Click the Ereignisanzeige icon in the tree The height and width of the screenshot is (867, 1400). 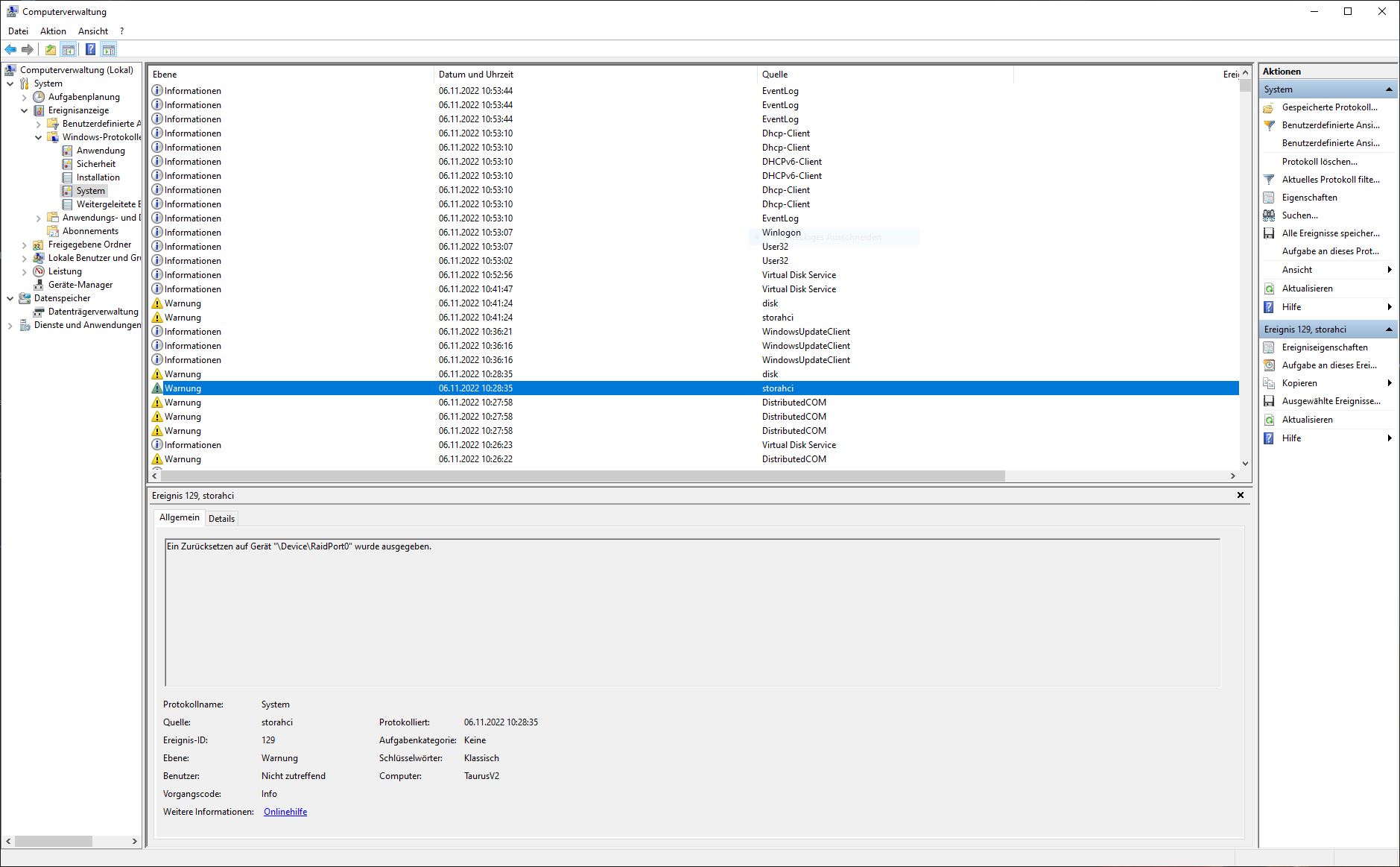point(39,110)
